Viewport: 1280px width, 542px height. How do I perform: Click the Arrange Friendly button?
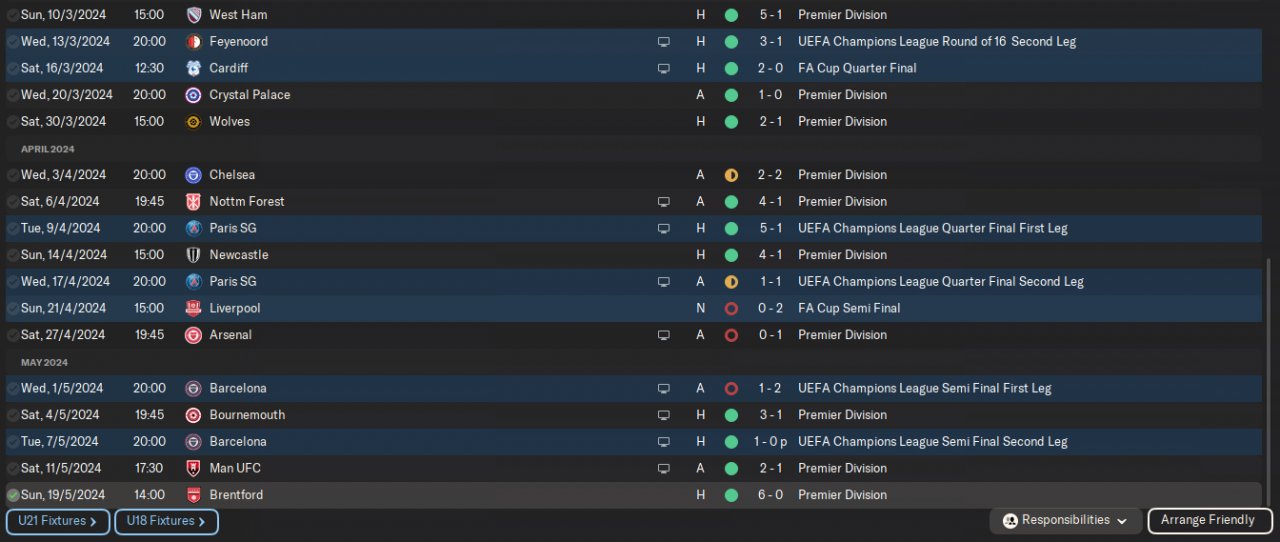pyautogui.click(x=1210, y=521)
